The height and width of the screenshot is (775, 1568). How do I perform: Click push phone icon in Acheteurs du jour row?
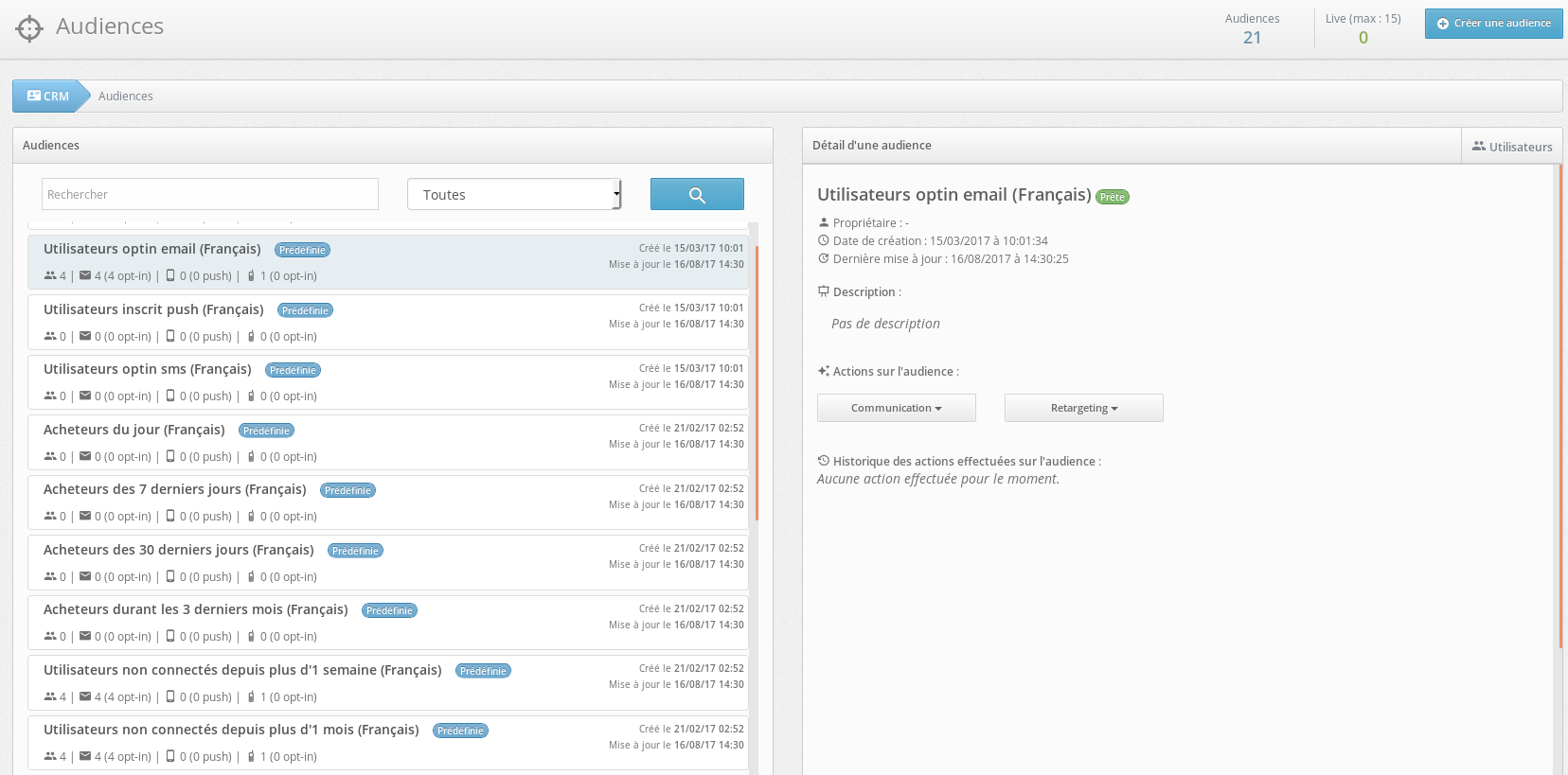[170, 457]
